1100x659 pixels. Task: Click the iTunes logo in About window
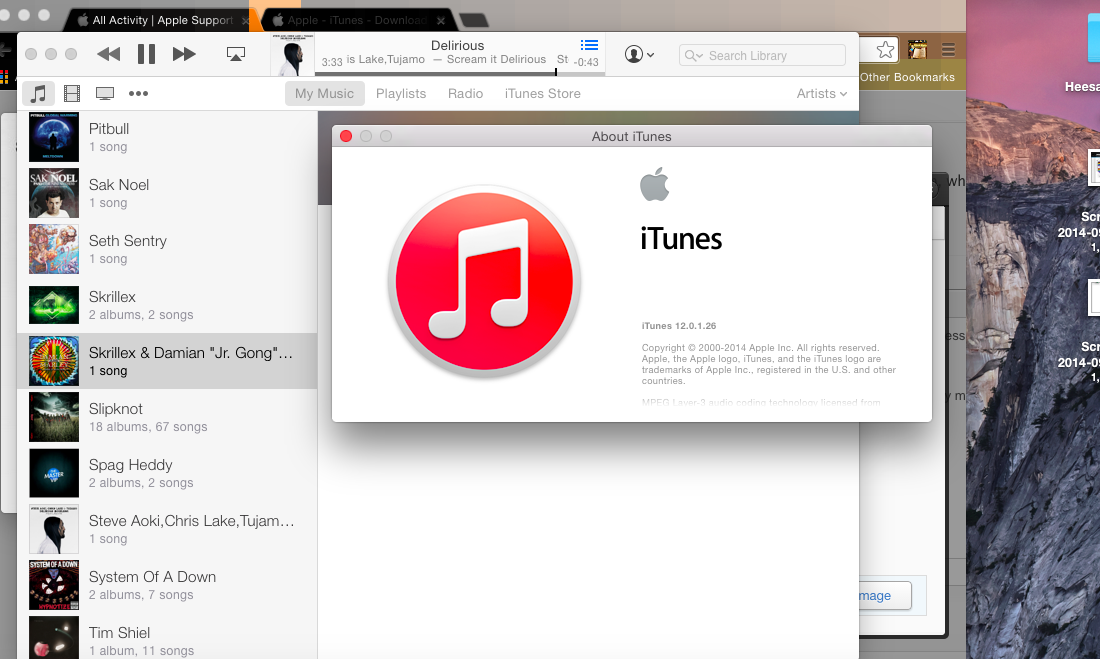[x=484, y=281]
